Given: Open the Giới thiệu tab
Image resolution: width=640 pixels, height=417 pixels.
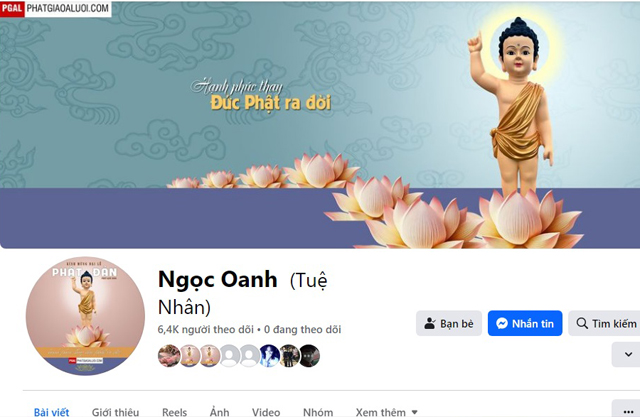Looking at the screenshot, I should (x=116, y=412).
